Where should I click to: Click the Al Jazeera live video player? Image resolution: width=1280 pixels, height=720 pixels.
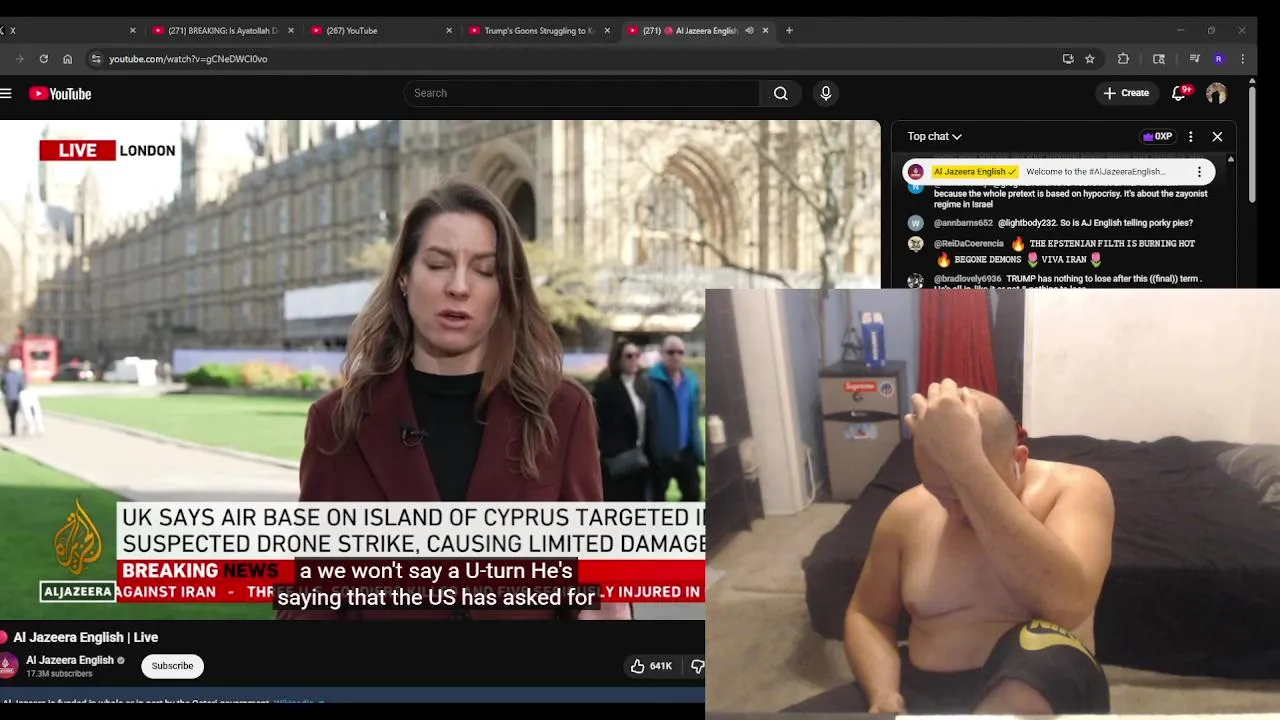(x=440, y=370)
